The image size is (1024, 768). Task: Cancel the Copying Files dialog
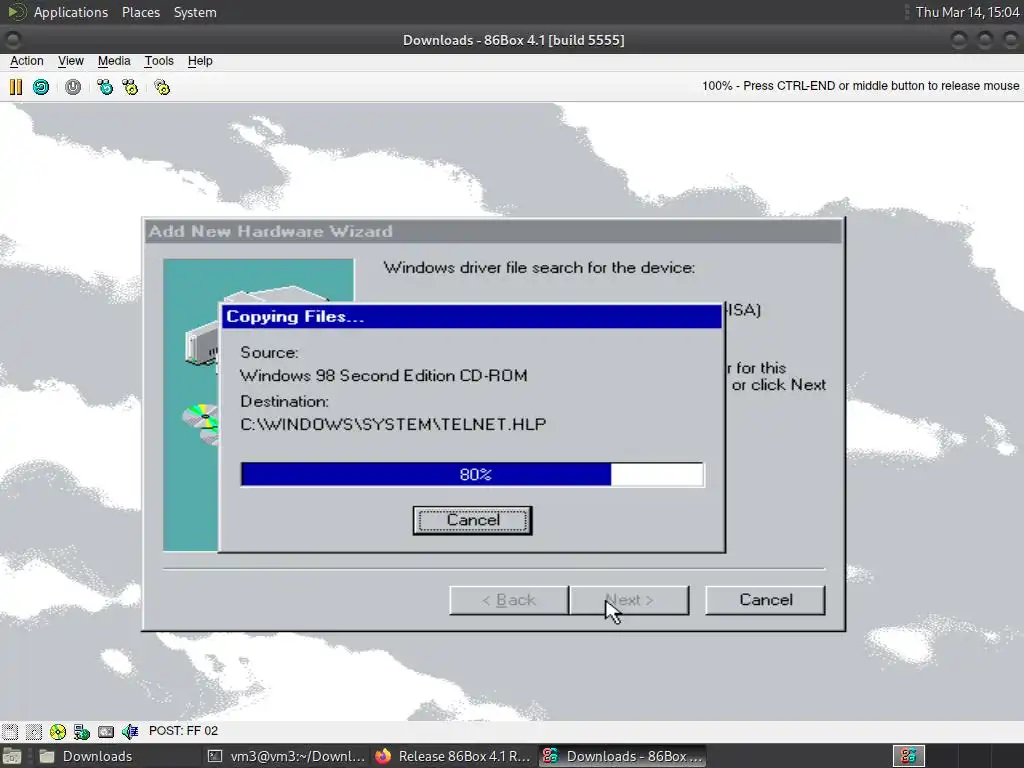point(472,520)
